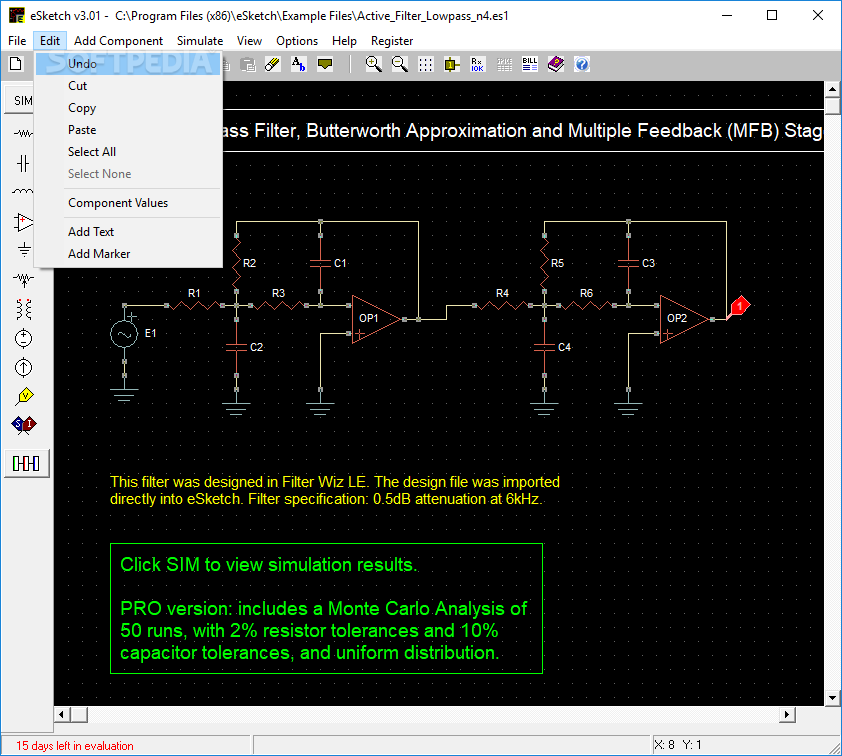Image resolution: width=842 pixels, height=756 pixels.
Task: Choose Copy from the Edit menu
Action: [x=128, y=108]
